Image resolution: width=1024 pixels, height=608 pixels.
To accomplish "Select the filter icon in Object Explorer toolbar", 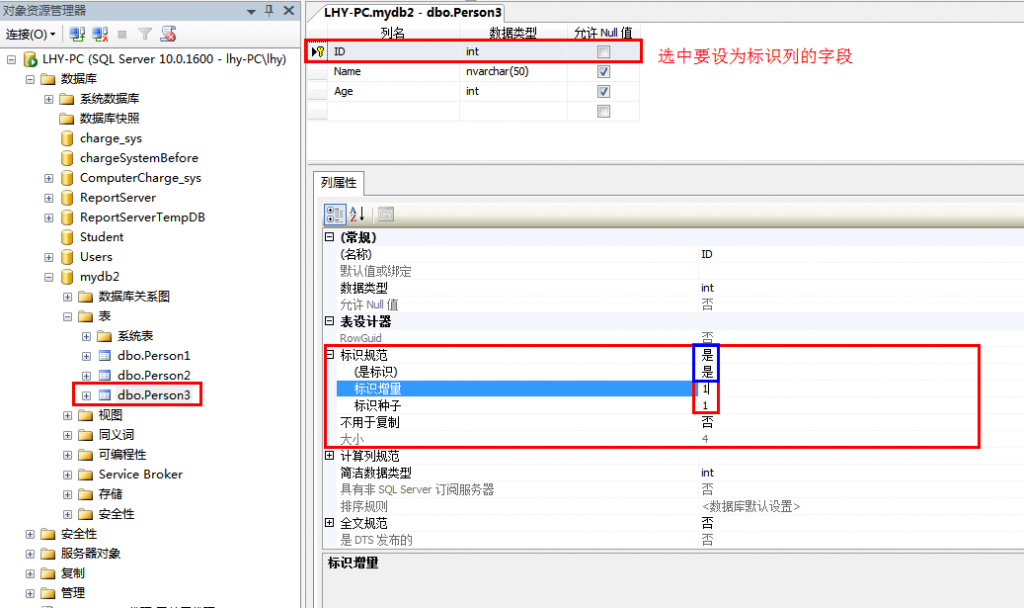I will pos(145,34).
